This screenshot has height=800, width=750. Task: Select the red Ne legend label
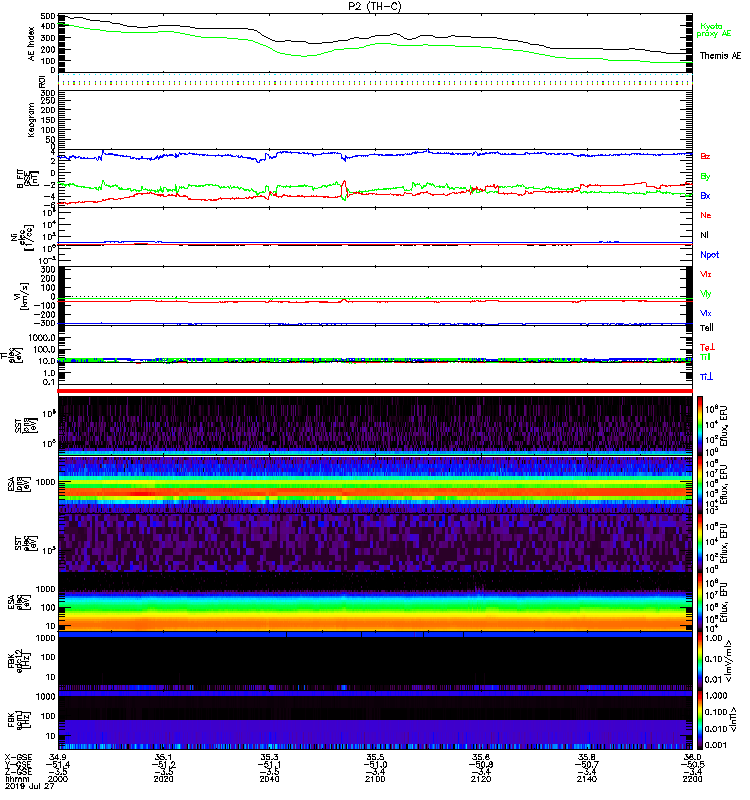[x=706, y=215]
